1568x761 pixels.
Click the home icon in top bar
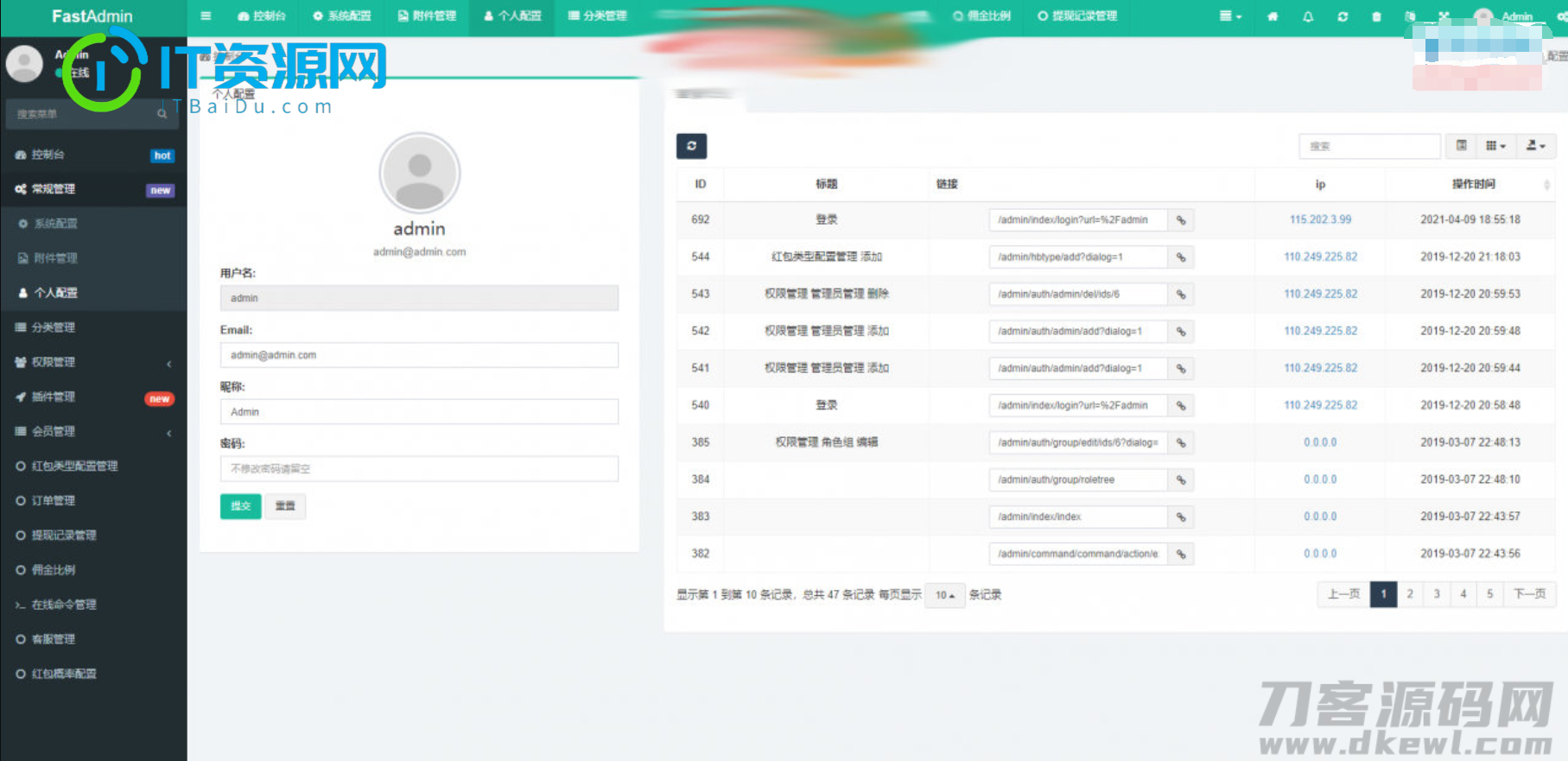(1273, 16)
